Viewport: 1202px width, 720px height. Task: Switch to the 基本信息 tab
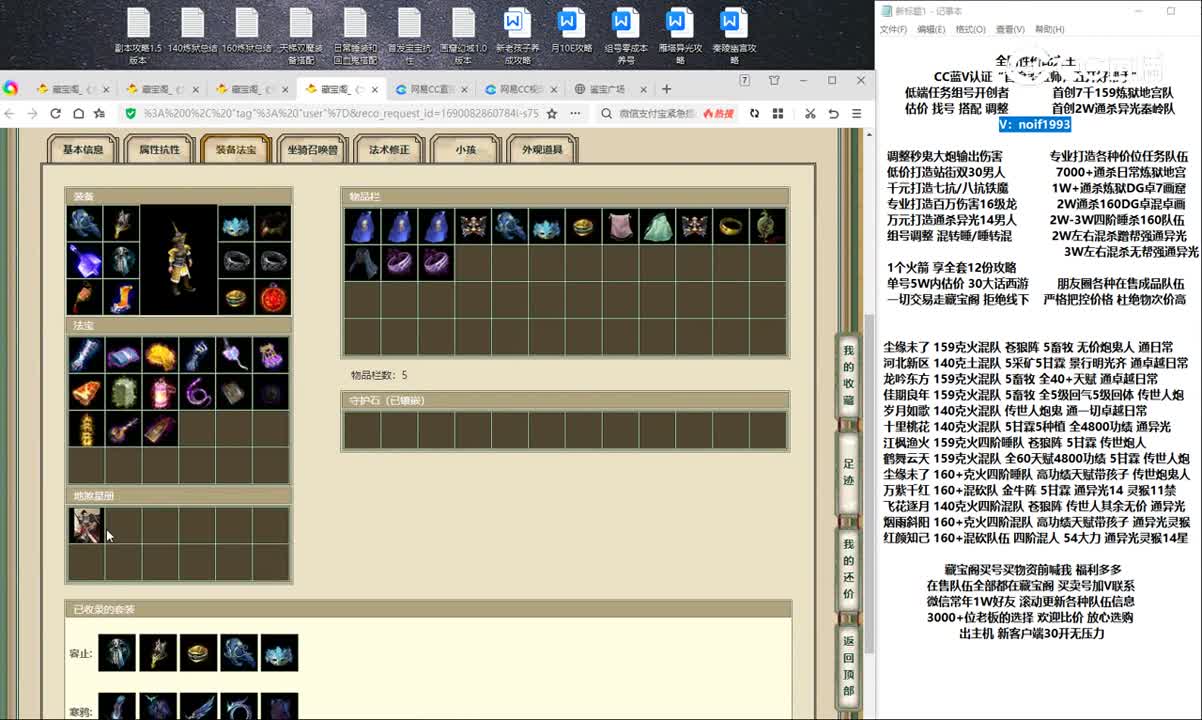click(x=83, y=150)
